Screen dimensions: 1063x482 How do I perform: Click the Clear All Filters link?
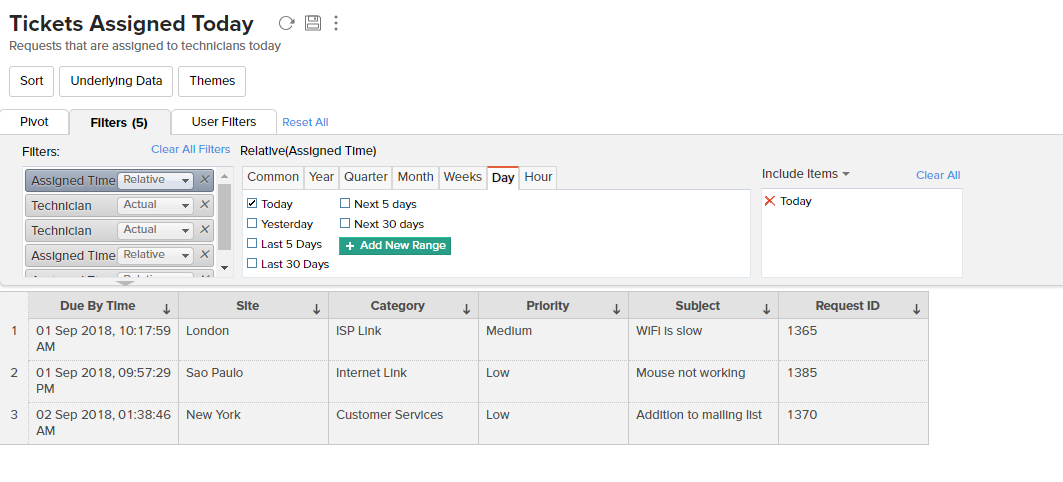190,150
